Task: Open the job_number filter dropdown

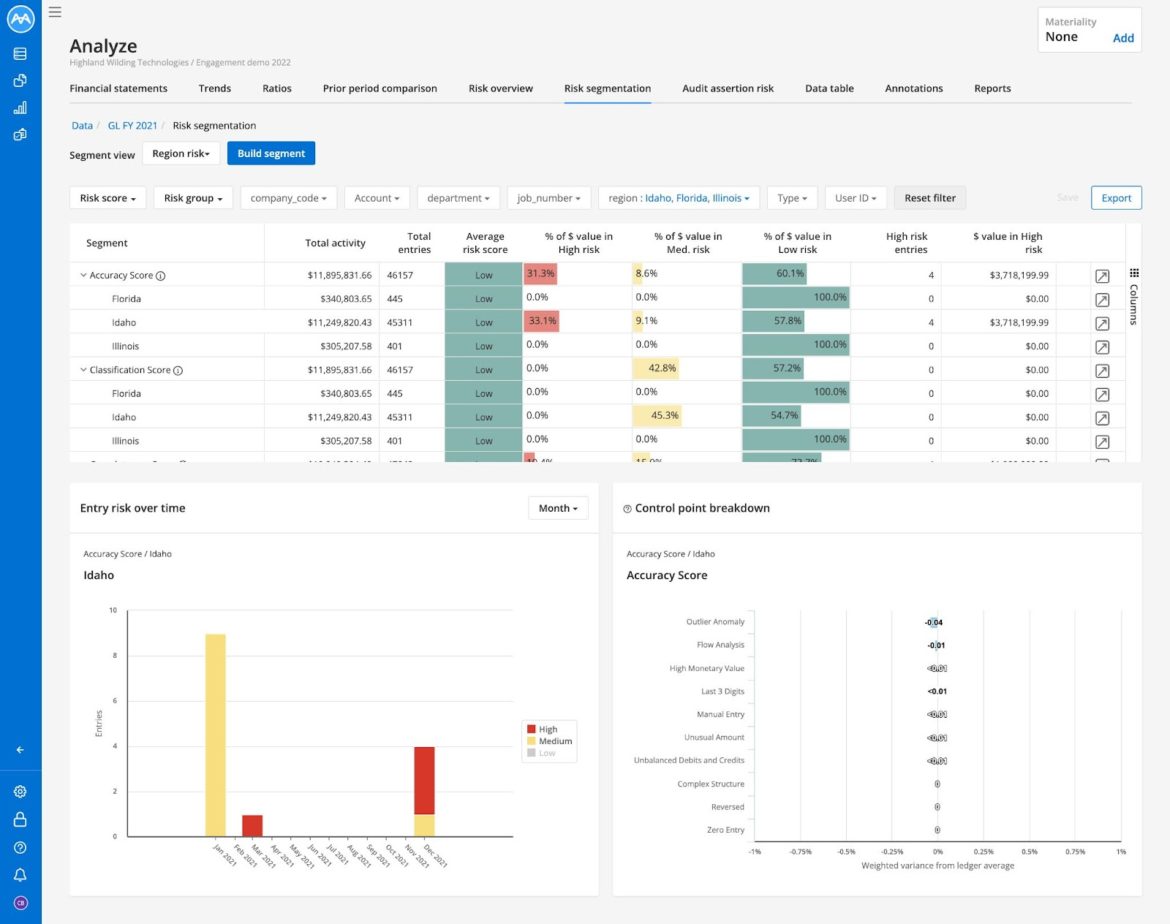Action: [548, 198]
